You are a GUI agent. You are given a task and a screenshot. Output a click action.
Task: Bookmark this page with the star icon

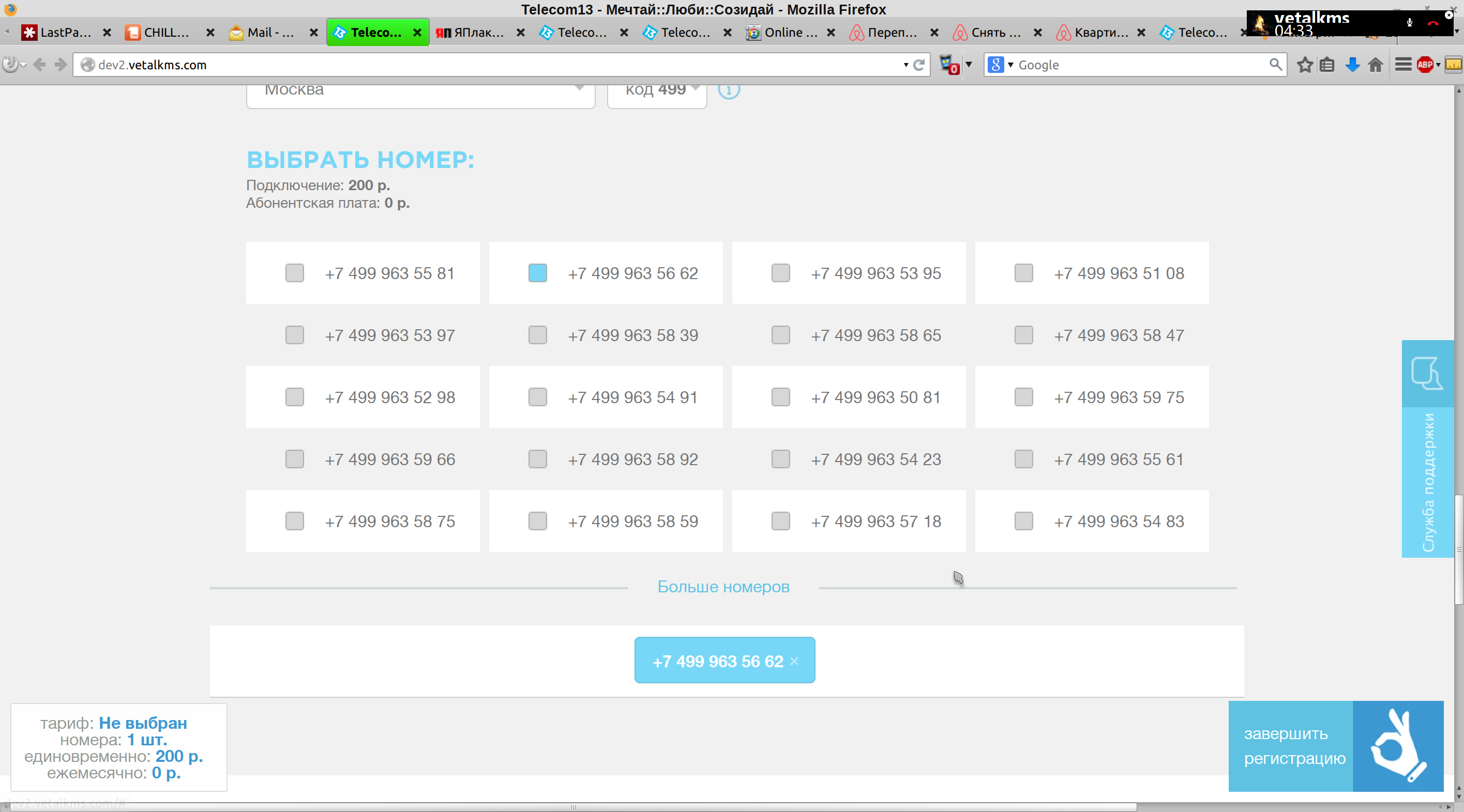point(1305,65)
